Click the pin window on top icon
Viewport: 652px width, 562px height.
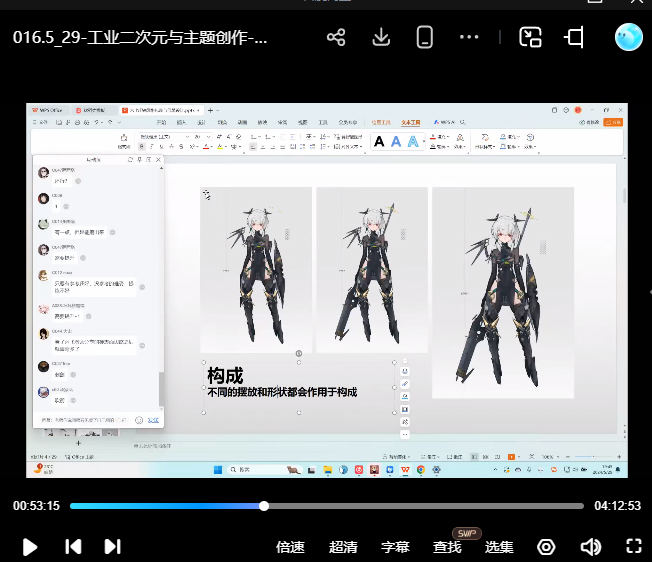(x=574, y=38)
